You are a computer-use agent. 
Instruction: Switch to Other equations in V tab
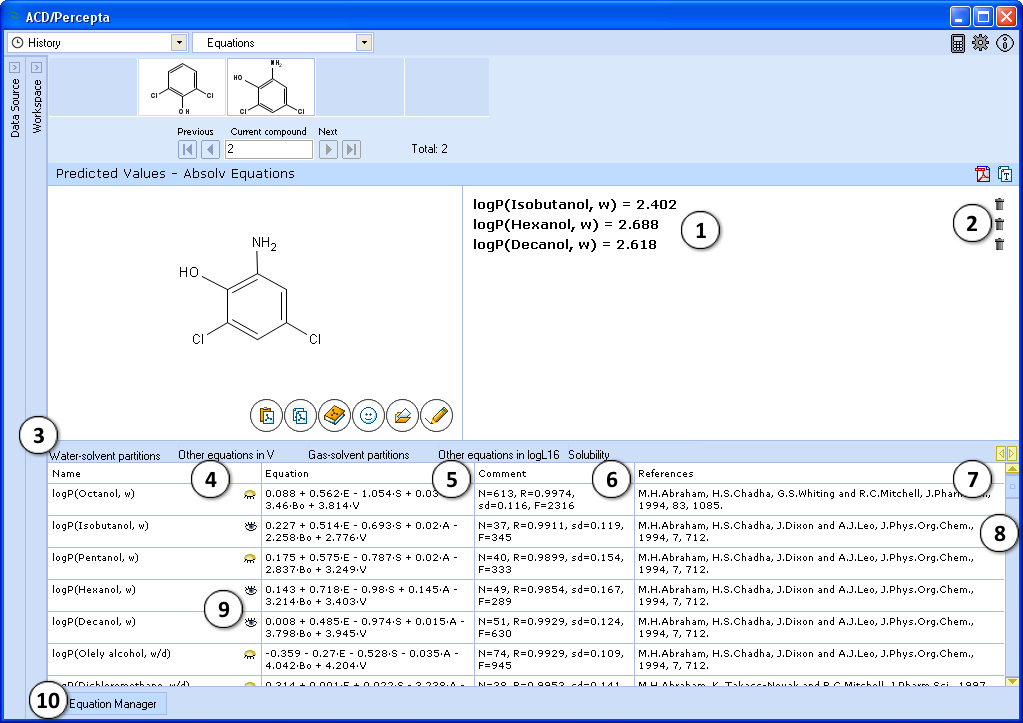click(x=226, y=455)
